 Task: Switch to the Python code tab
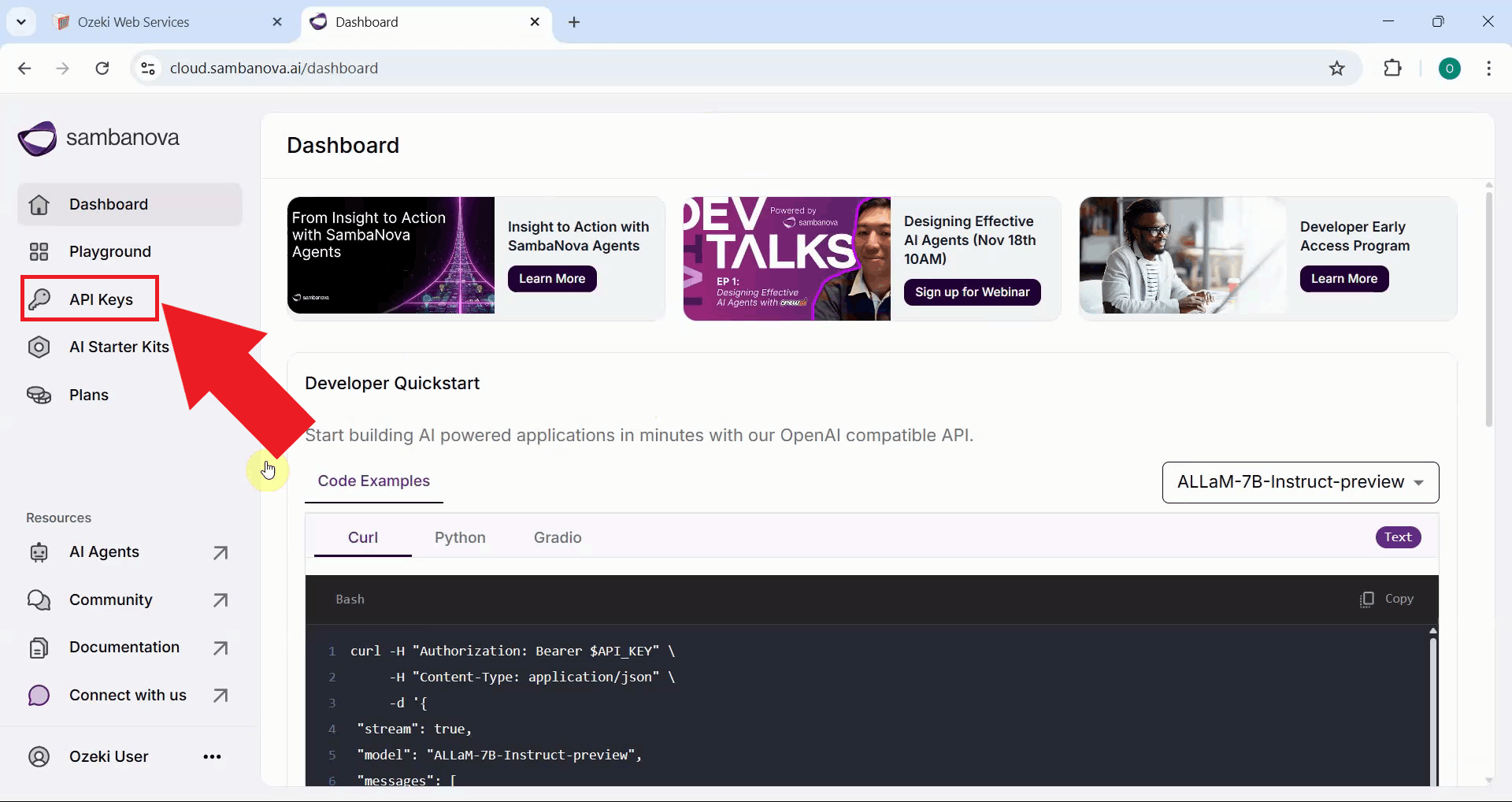click(460, 537)
